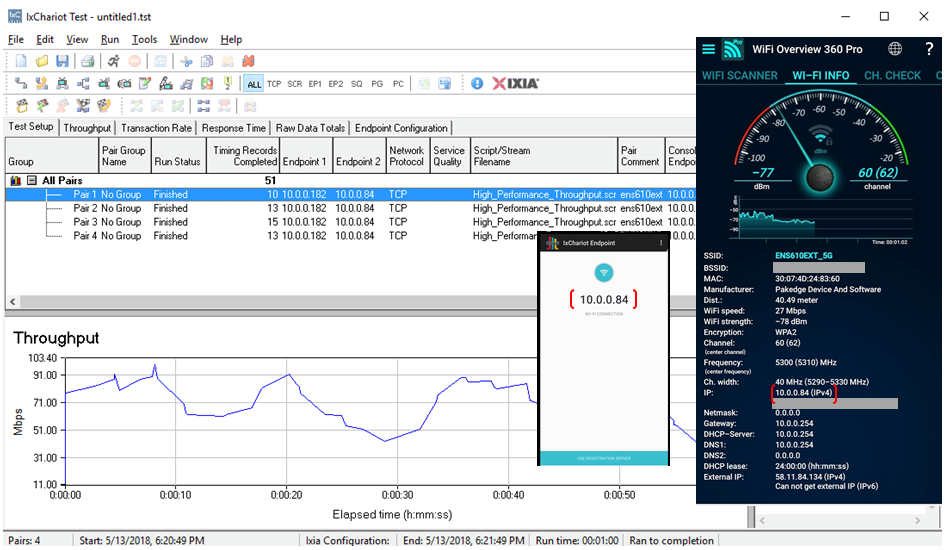This screenshot has height=550, width=948.
Task: Click the pairs table scroll-left arrow
Action: [x=13, y=301]
